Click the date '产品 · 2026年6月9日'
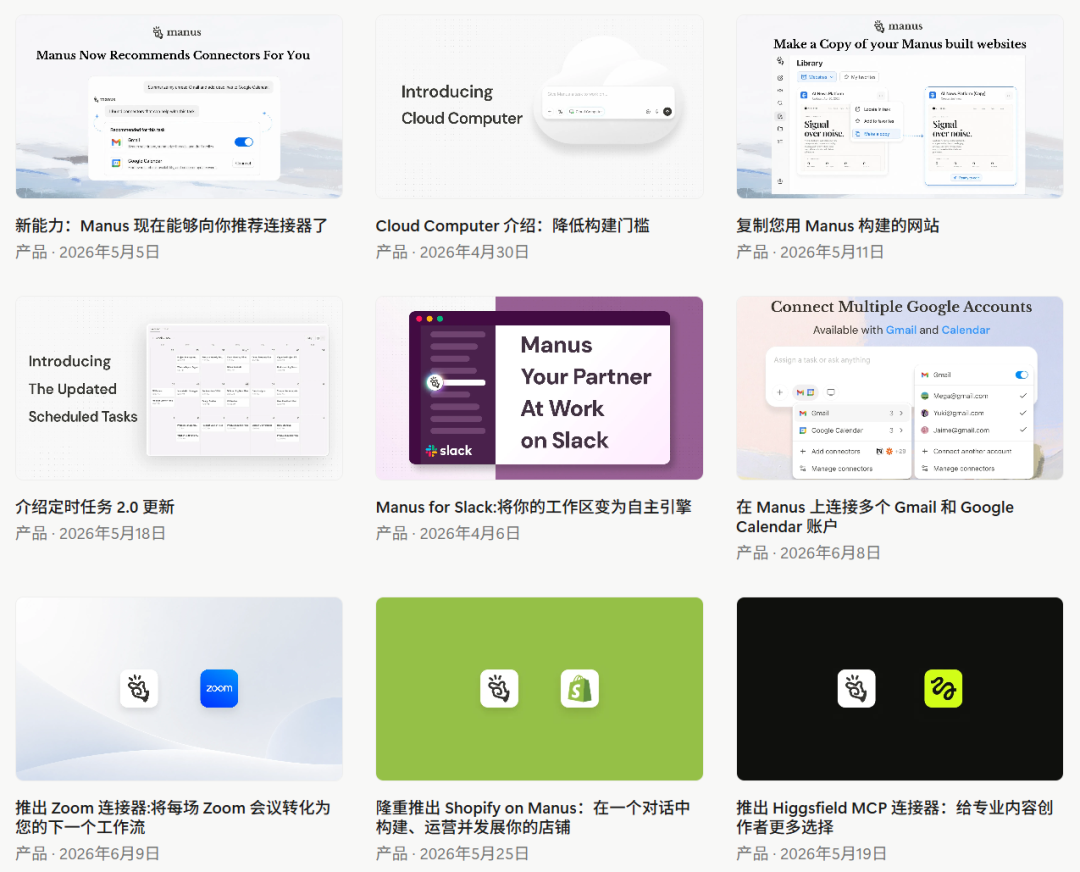1080x872 pixels. click(87, 853)
